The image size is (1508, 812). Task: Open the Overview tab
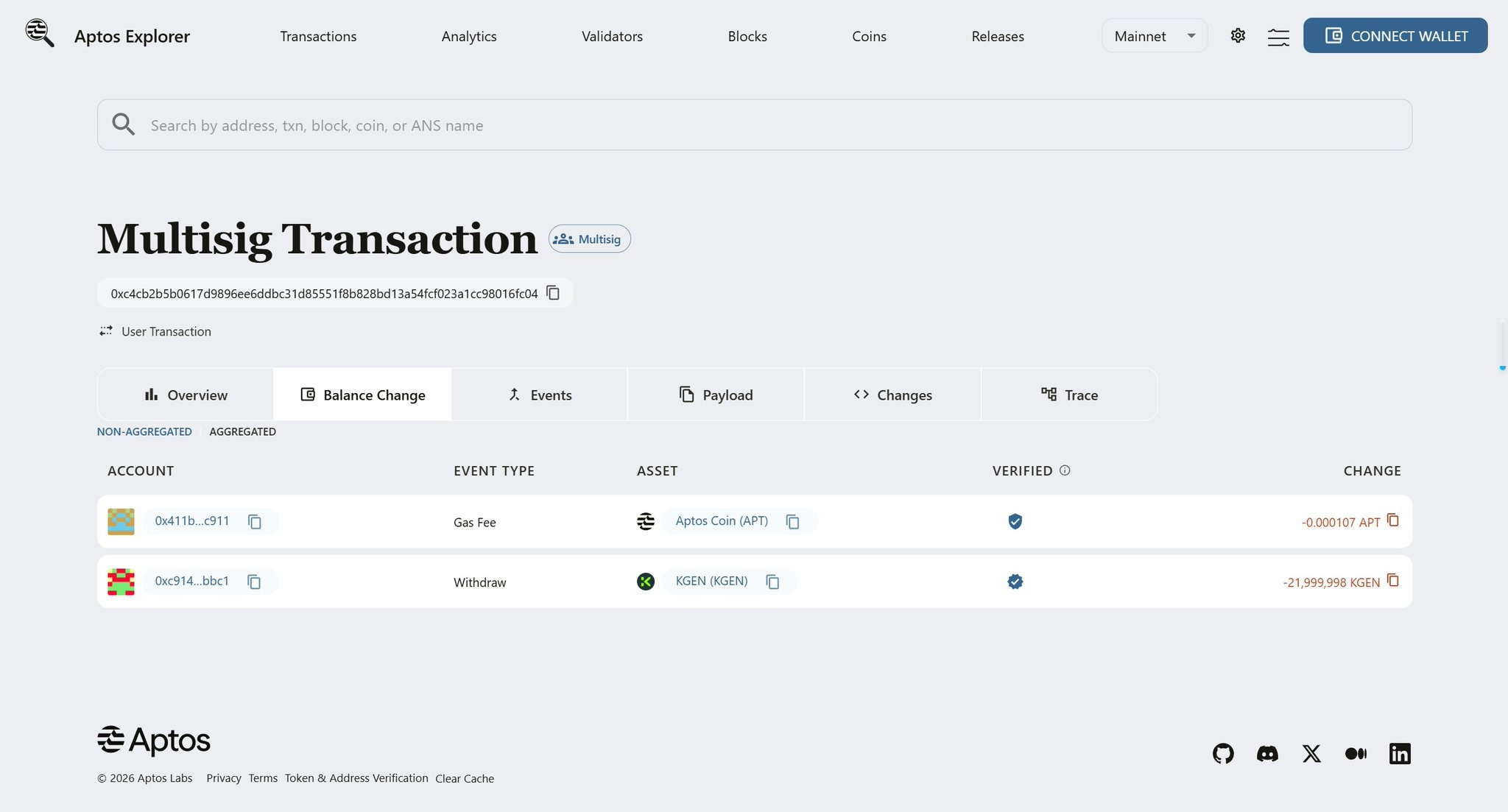[x=186, y=395]
